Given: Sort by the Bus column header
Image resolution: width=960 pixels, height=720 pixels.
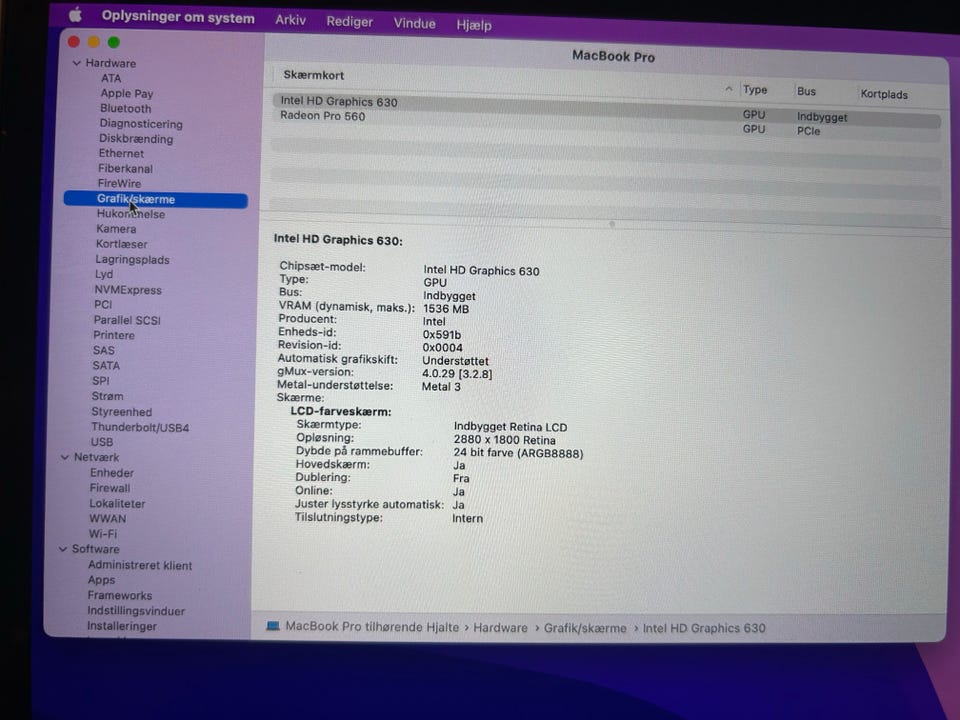Looking at the screenshot, I should [x=806, y=92].
